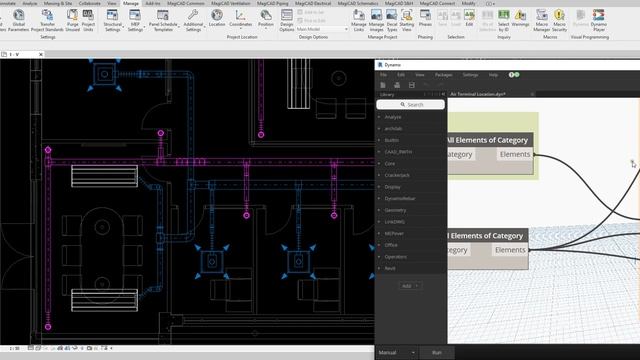Image resolution: width=640 pixels, height=360 pixels.
Task: Open Macro Manager
Action: click(542, 20)
